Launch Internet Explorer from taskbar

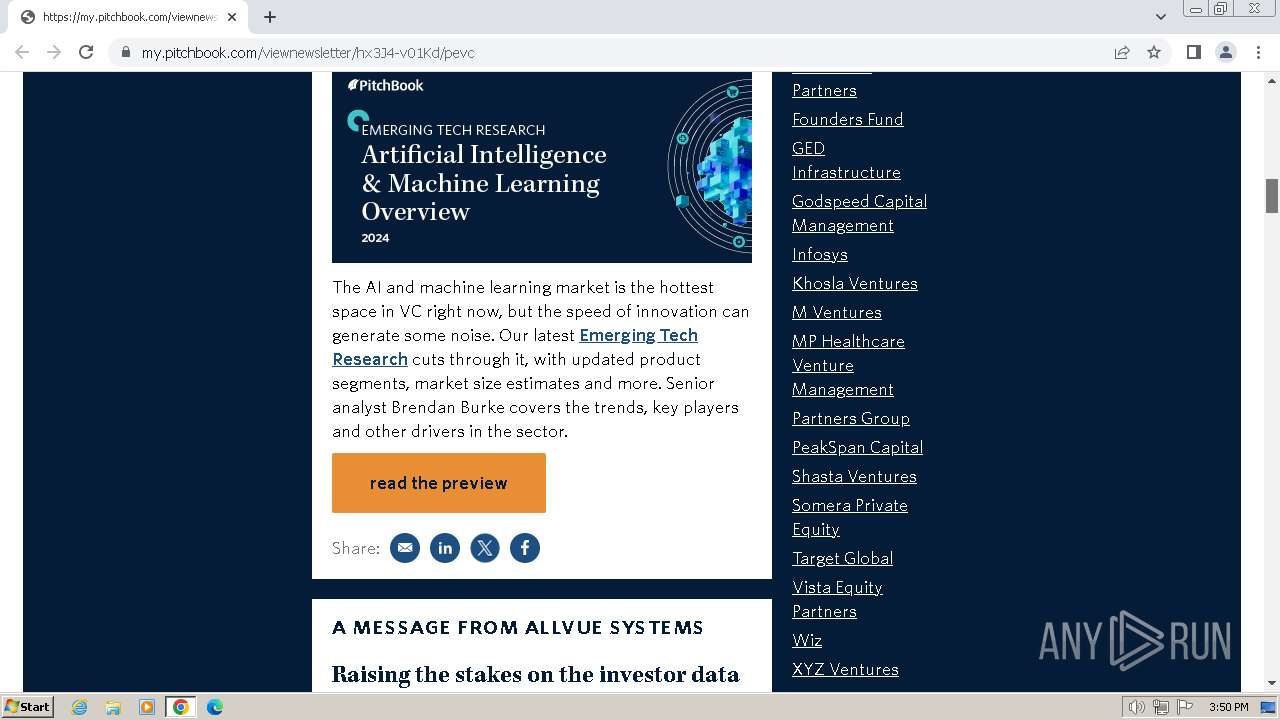click(80, 707)
